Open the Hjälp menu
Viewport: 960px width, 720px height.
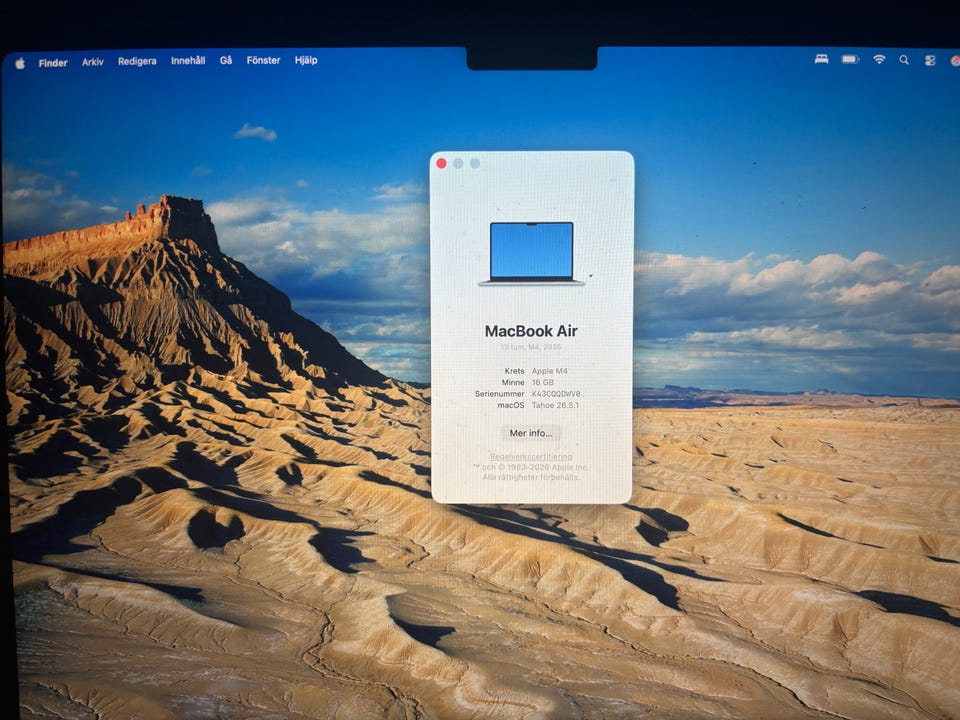coord(306,60)
